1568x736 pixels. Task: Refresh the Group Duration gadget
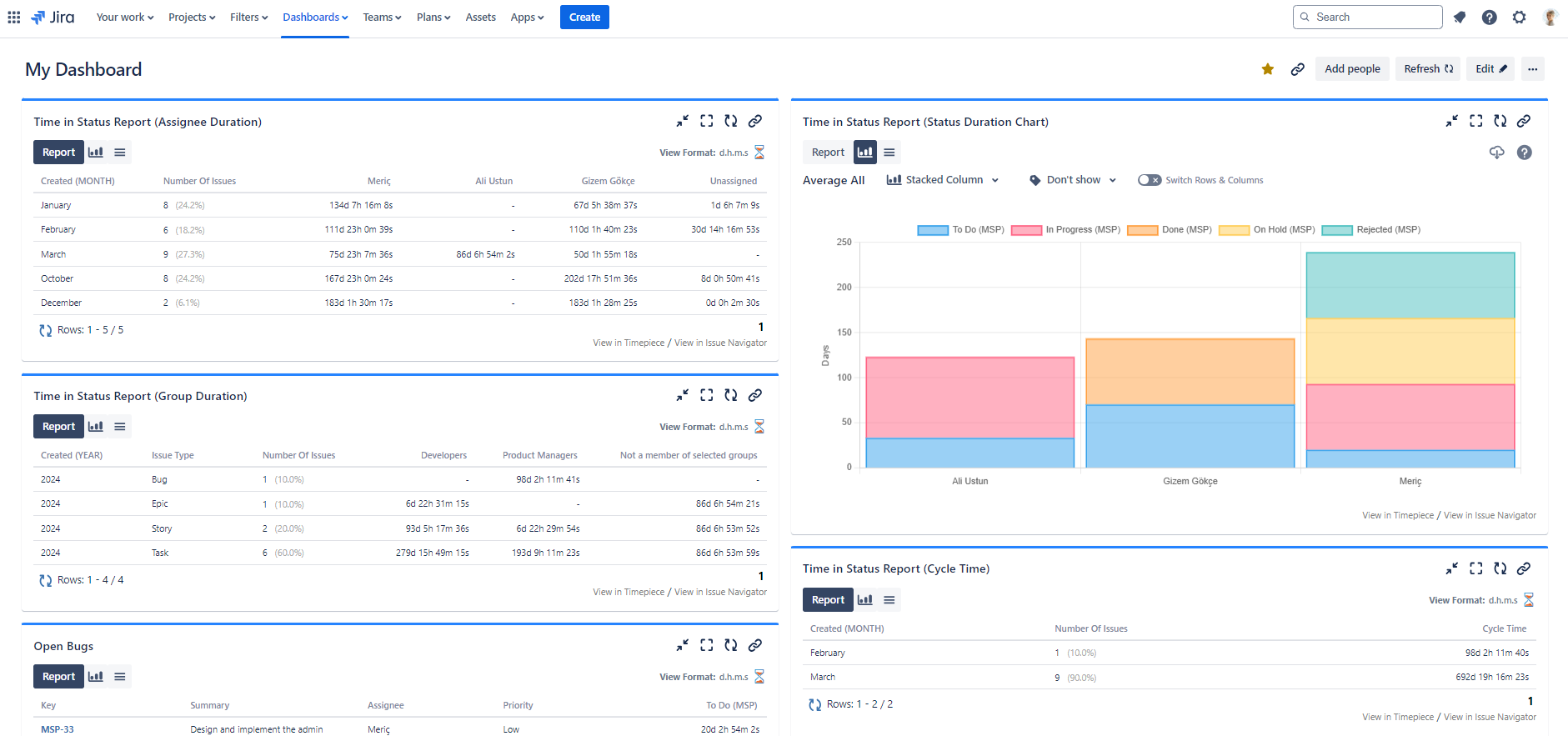pos(730,395)
